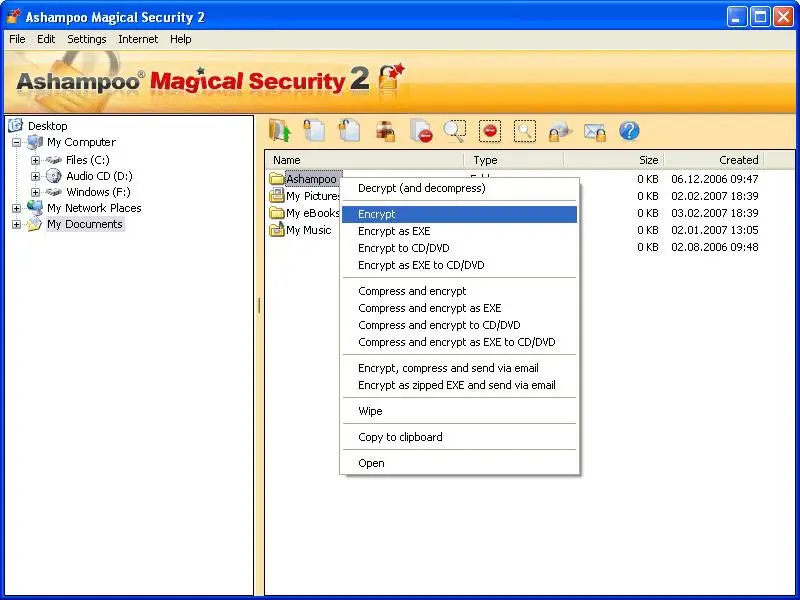The image size is (800, 600).
Task: Select Copy to clipboard menu entry
Action: point(460,437)
